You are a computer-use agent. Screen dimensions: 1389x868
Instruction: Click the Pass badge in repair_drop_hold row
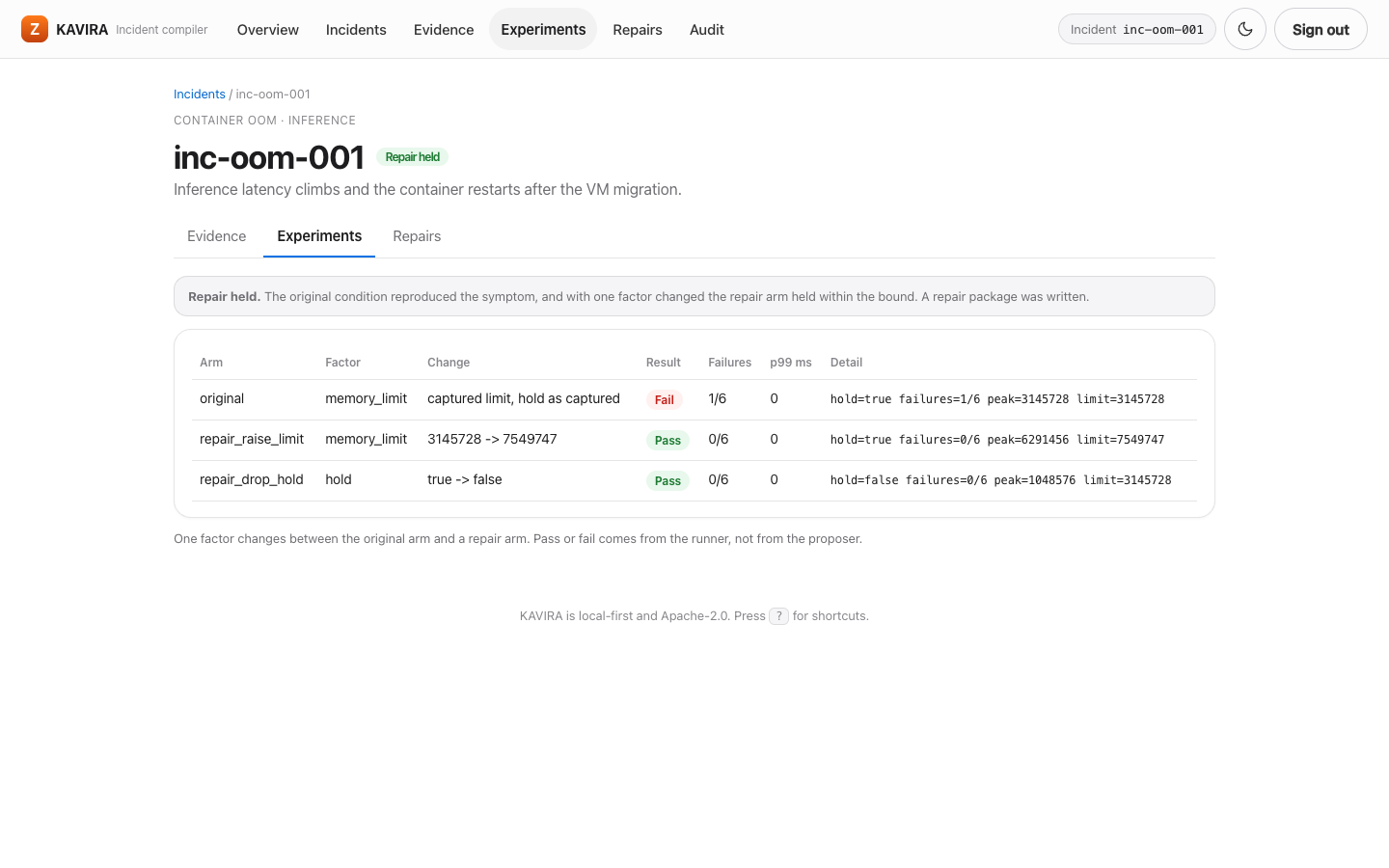tap(667, 480)
